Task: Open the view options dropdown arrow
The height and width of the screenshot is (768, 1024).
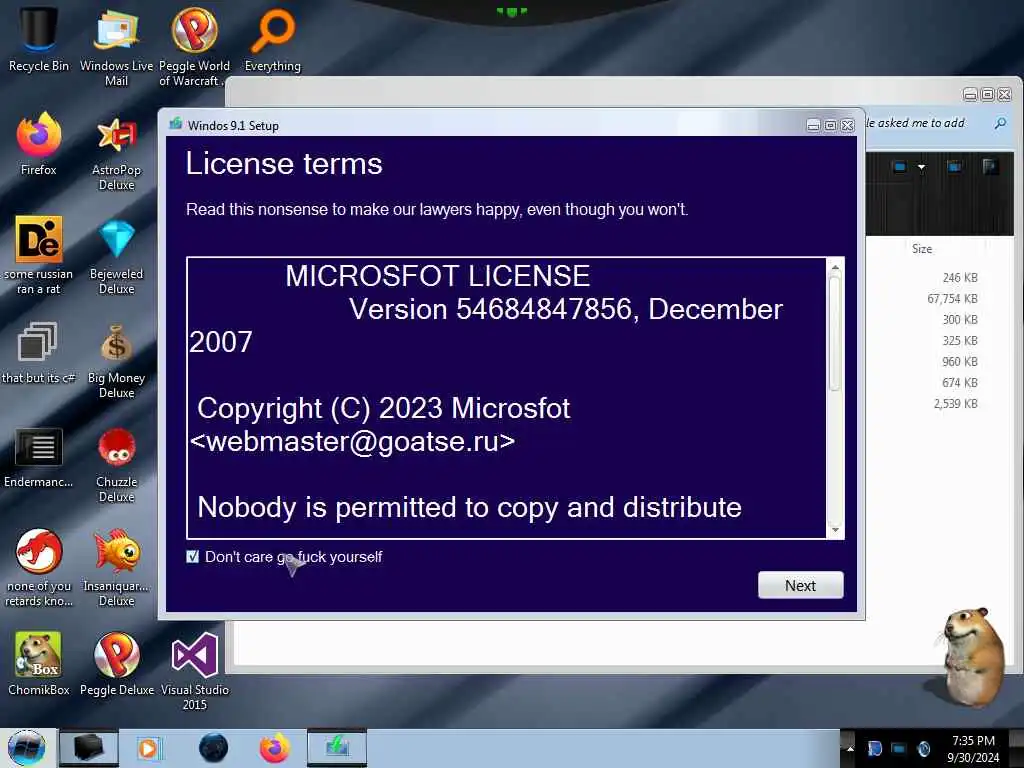Action: click(x=921, y=167)
